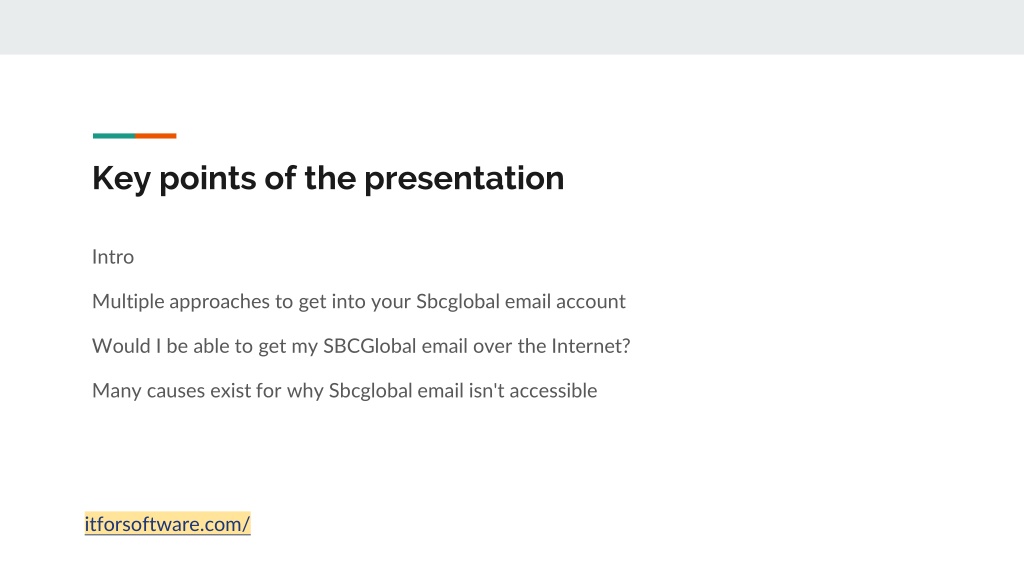Image resolution: width=1024 pixels, height=576 pixels.
Task: Select the 'Would I be able to get' line
Action: click(x=361, y=346)
